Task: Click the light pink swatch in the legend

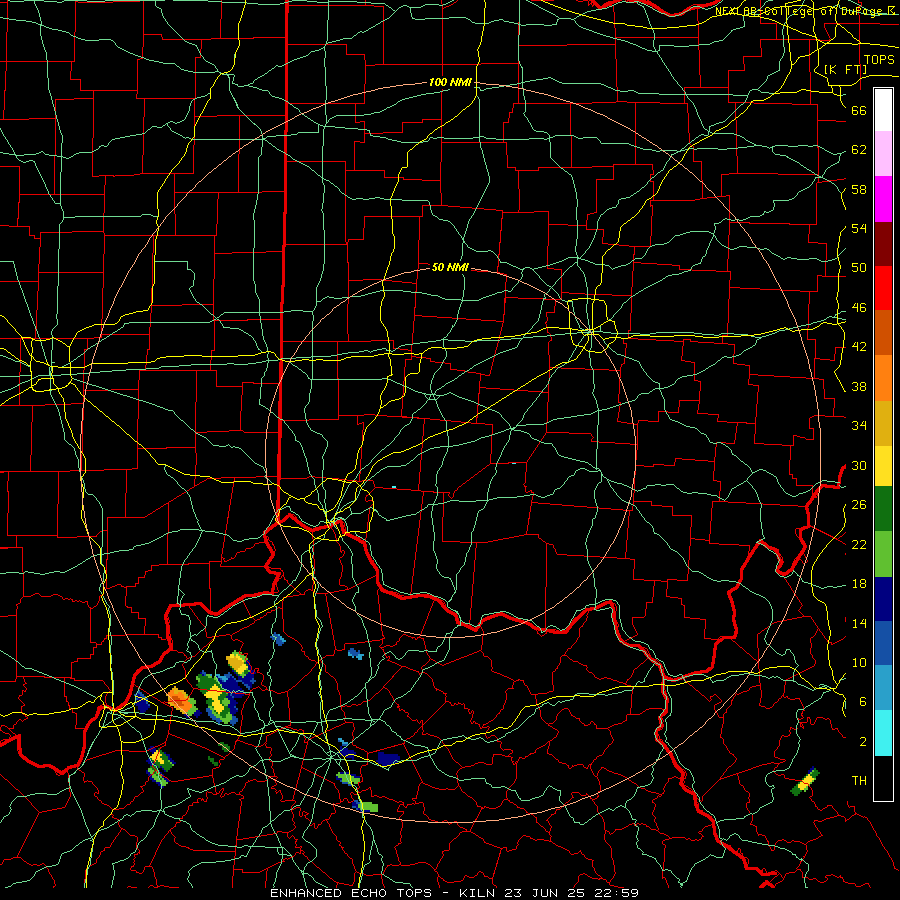Action: pyautogui.click(x=883, y=154)
